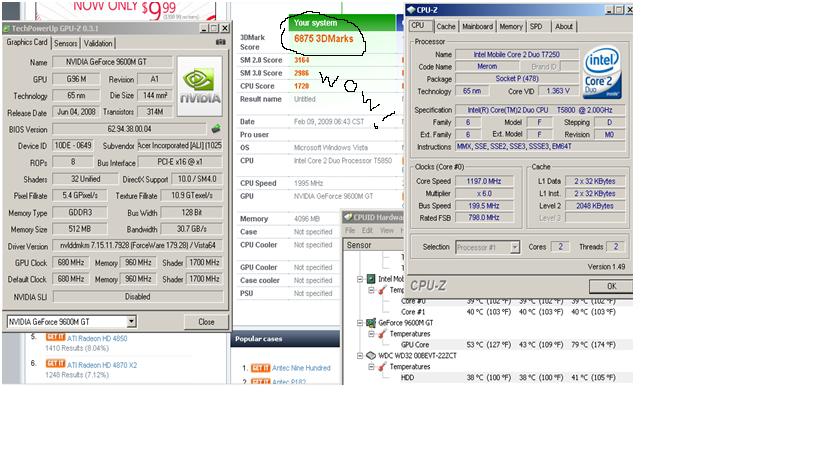Click the GET IT badge beside Antec Nine Hundred
This screenshot has height=472, width=840.
click(260, 368)
